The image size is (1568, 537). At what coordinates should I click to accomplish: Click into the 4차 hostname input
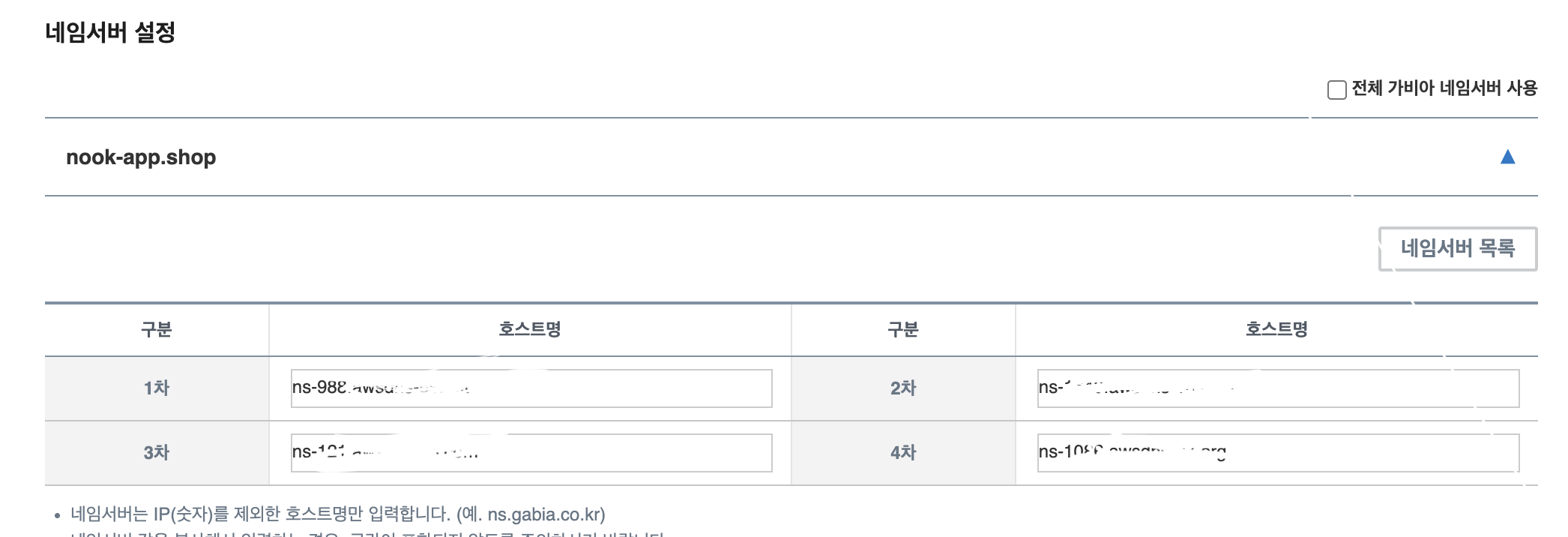1277,453
